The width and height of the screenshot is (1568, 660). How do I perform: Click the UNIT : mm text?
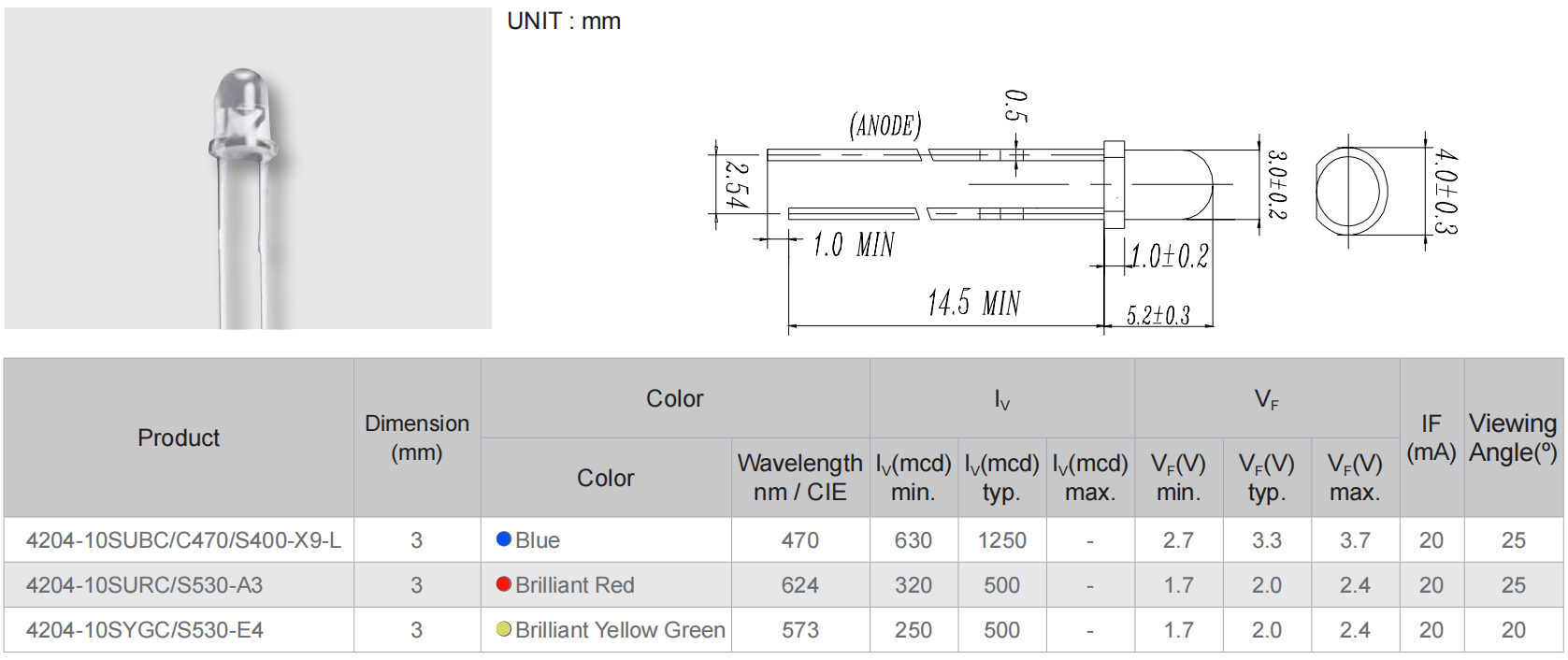564,22
